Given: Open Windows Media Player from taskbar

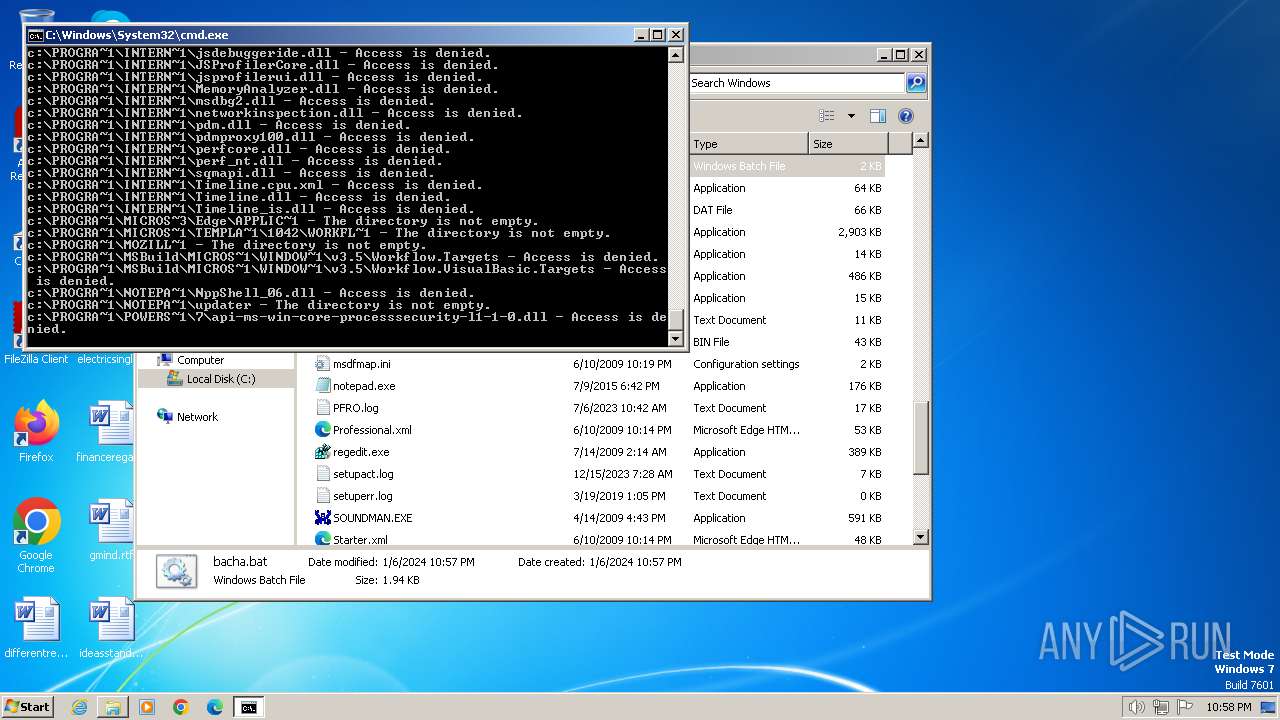Looking at the screenshot, I should [x=147, y=707].
